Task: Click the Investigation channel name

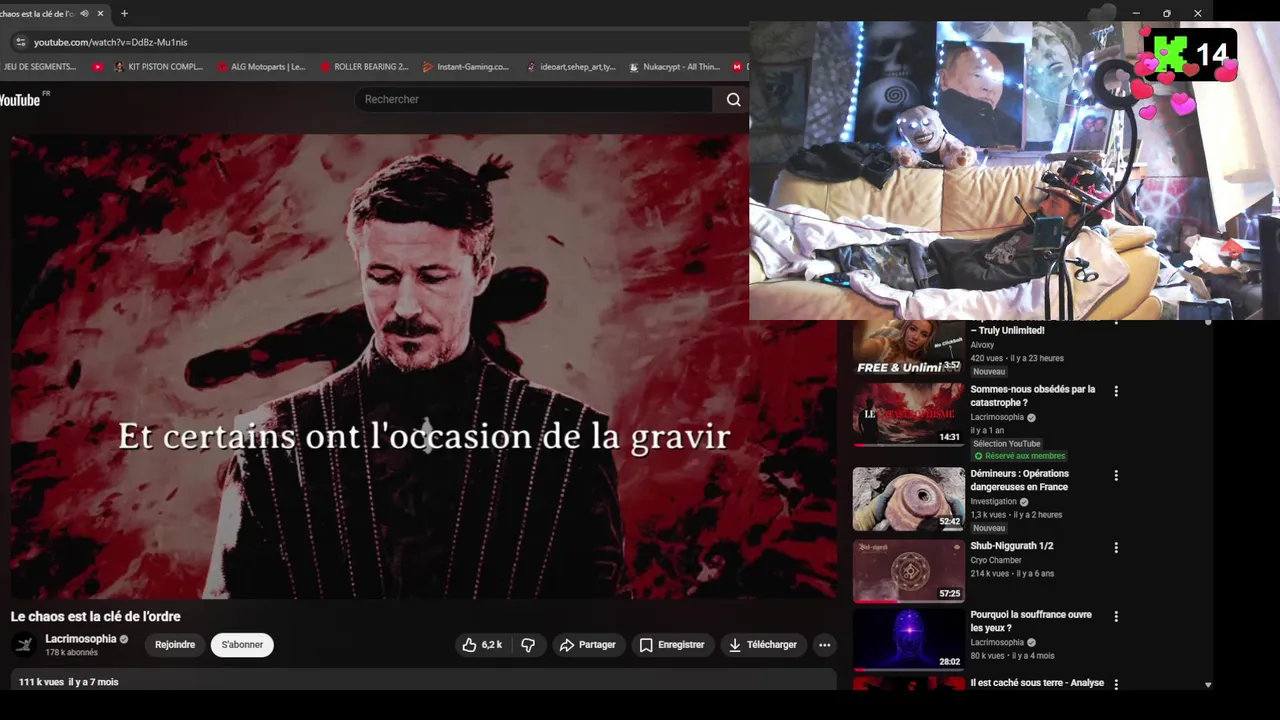Action: (993, 502)
